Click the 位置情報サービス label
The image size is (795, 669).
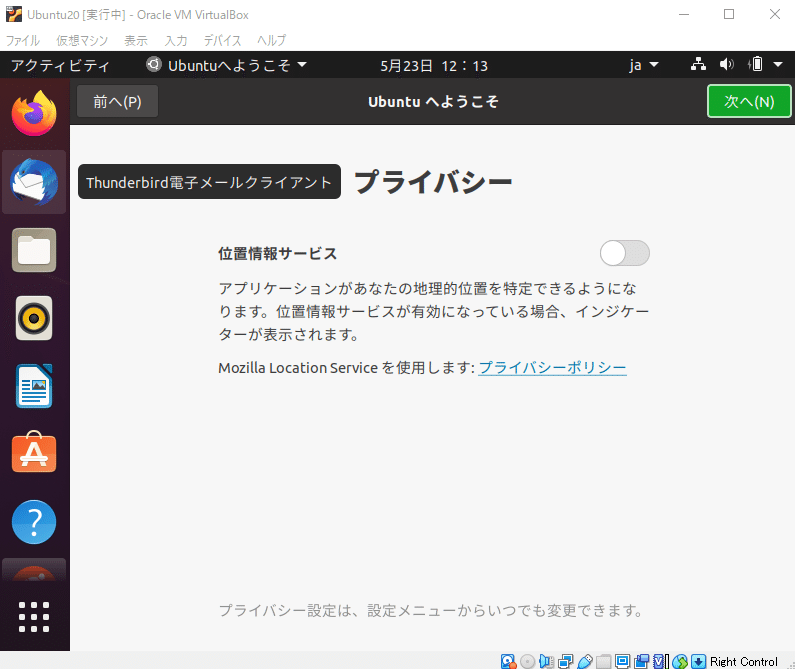[x=277, y=253]
